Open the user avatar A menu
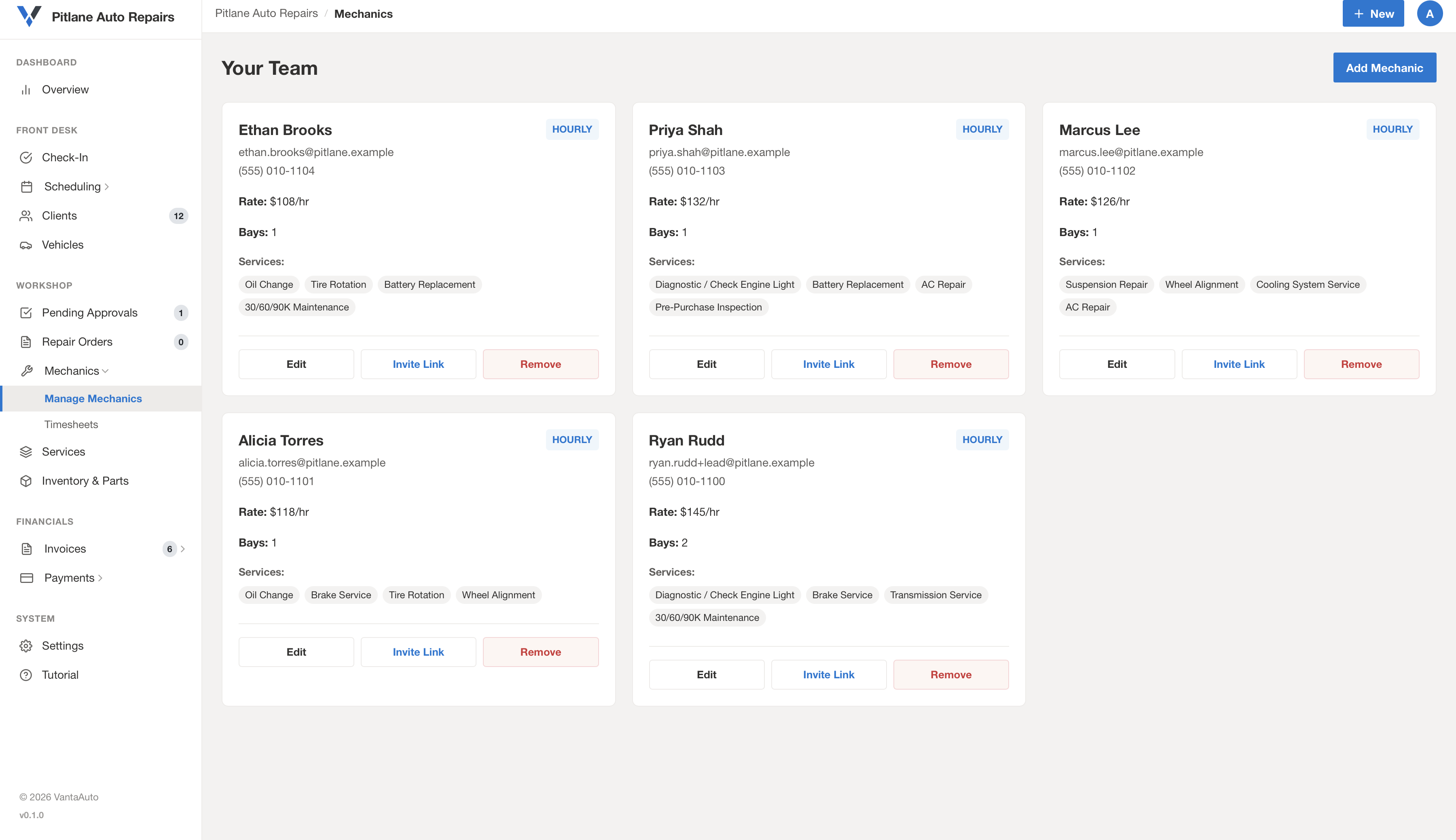Viewport: 1456px width, 840px height. point(1429,14)
